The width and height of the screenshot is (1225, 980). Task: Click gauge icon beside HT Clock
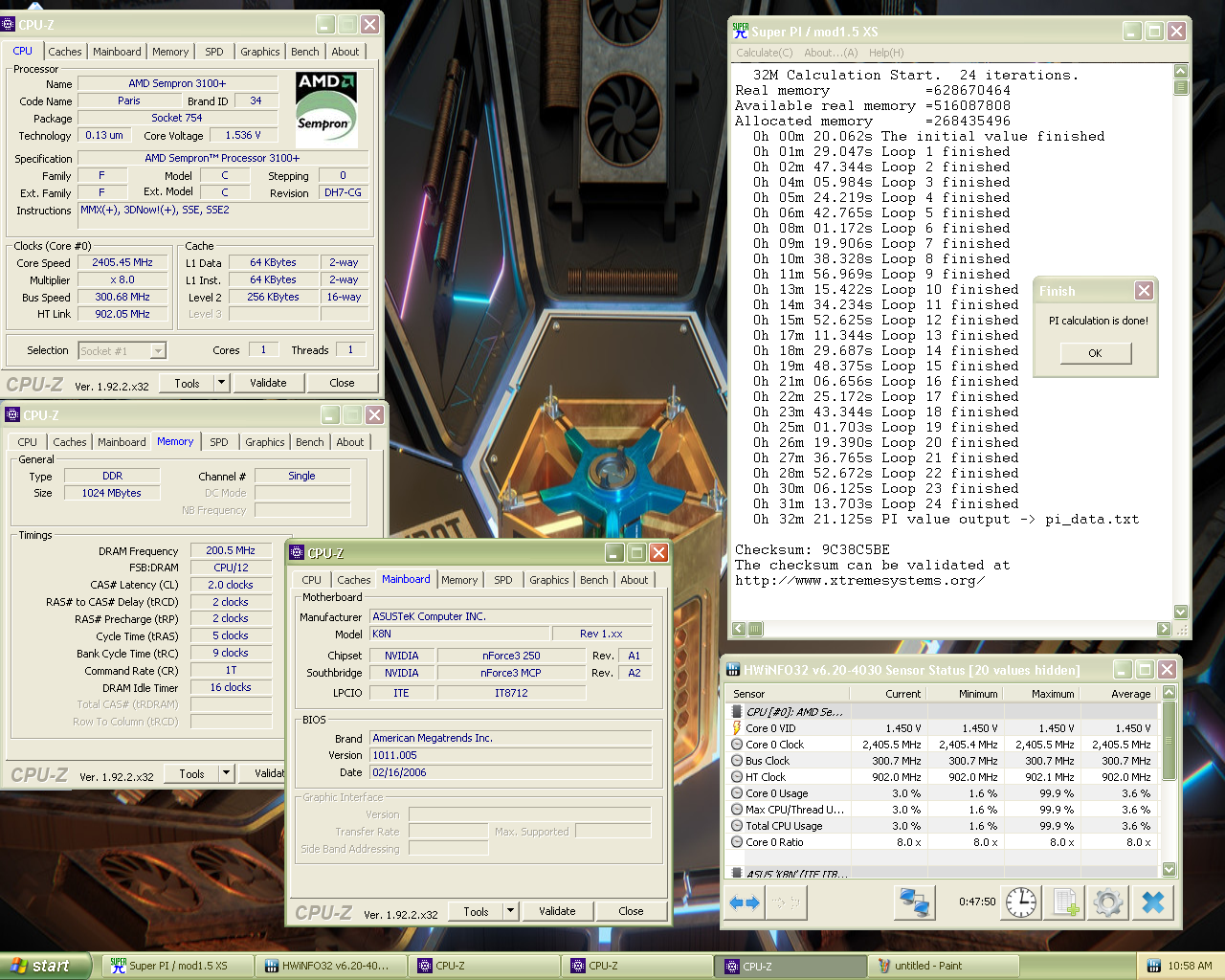pos(737,777)
